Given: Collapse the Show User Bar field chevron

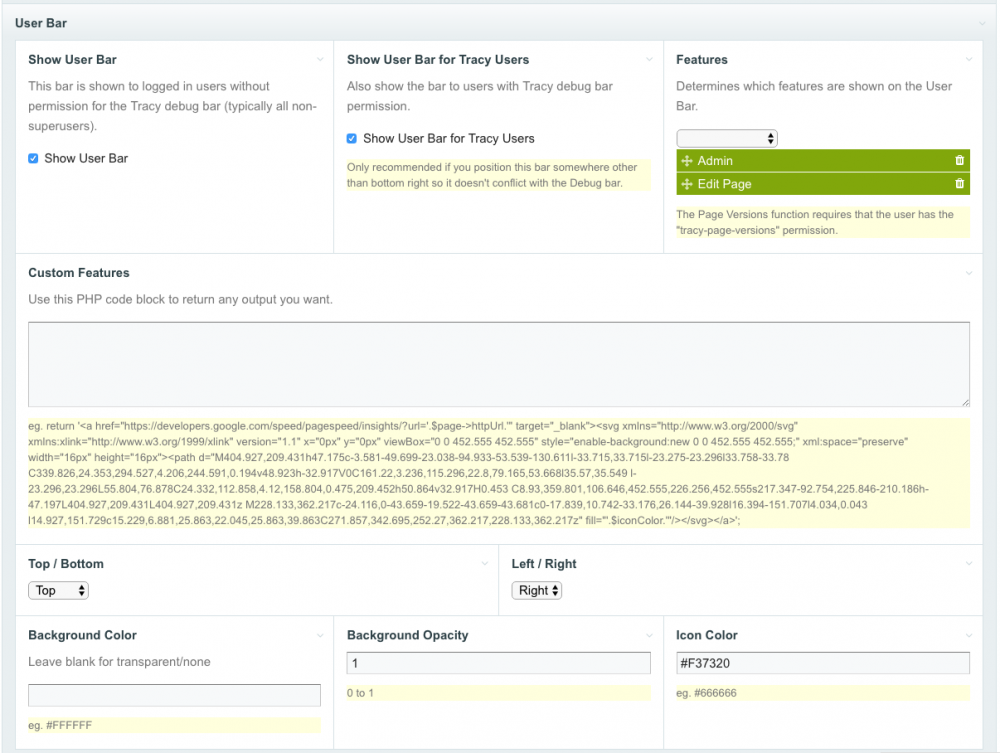Looking at the screenshot, I should (x=320, y=60).
